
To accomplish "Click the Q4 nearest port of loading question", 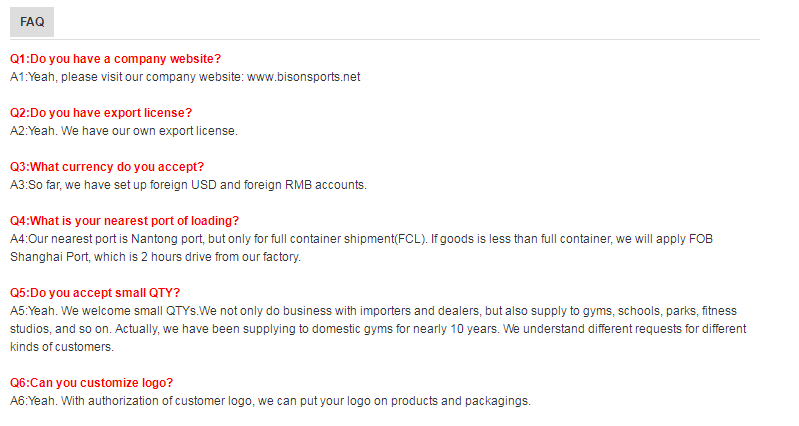I will tap(124, 221).
